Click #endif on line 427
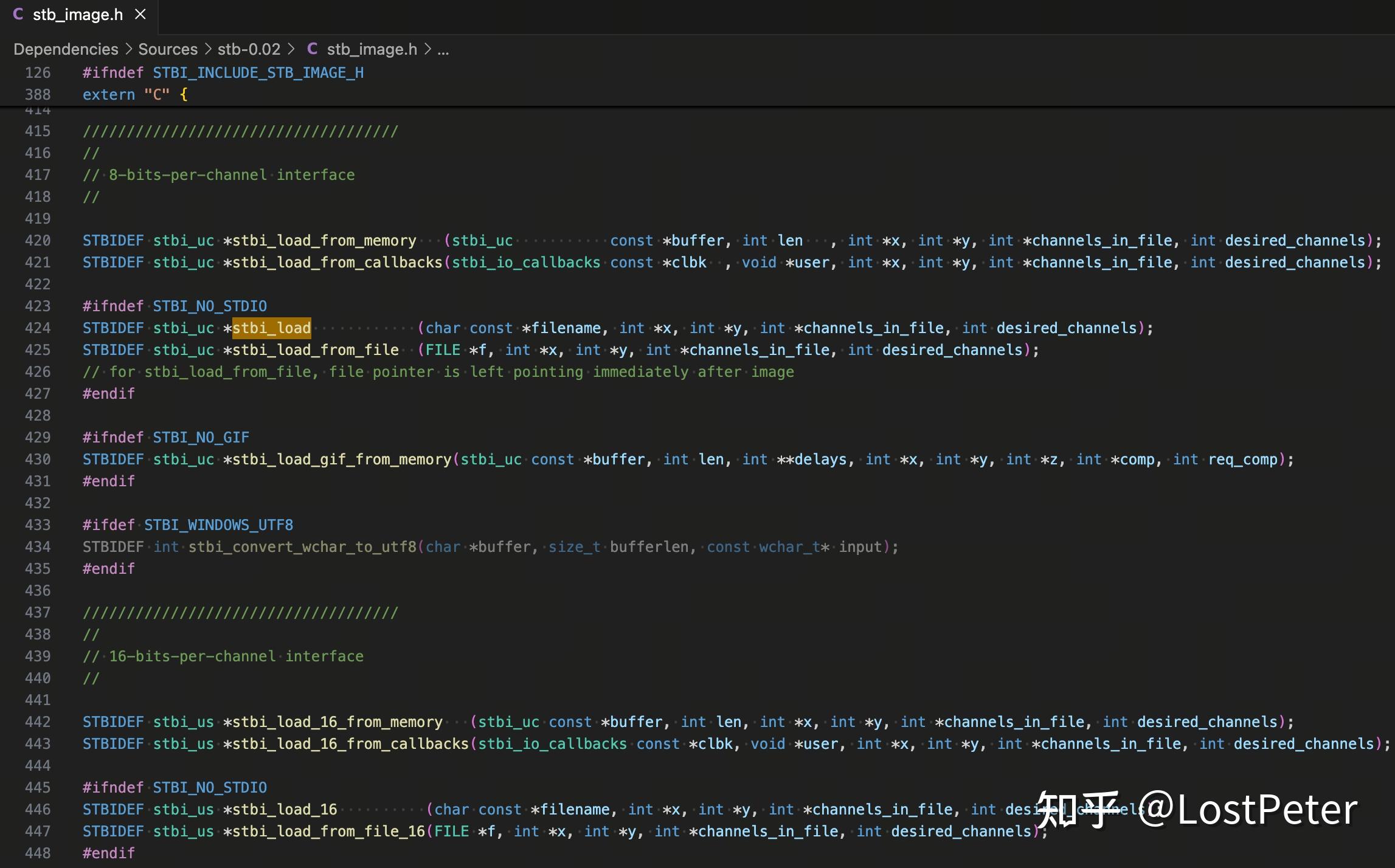 (x=109, y=394)
